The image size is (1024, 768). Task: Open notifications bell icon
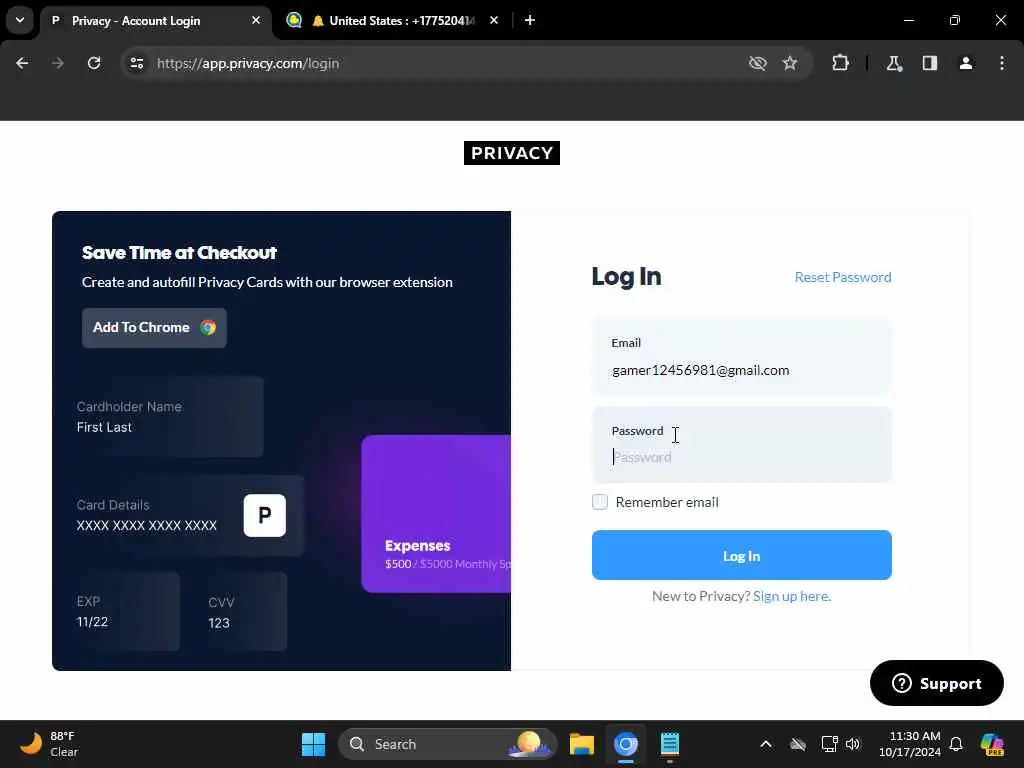click(956, 744)
